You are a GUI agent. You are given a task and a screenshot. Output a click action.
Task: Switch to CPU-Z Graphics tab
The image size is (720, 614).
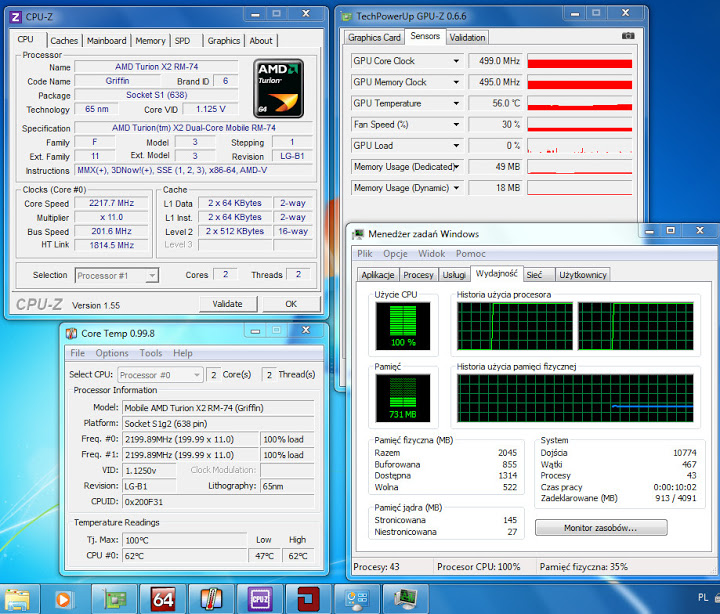(x=224, y=41)
